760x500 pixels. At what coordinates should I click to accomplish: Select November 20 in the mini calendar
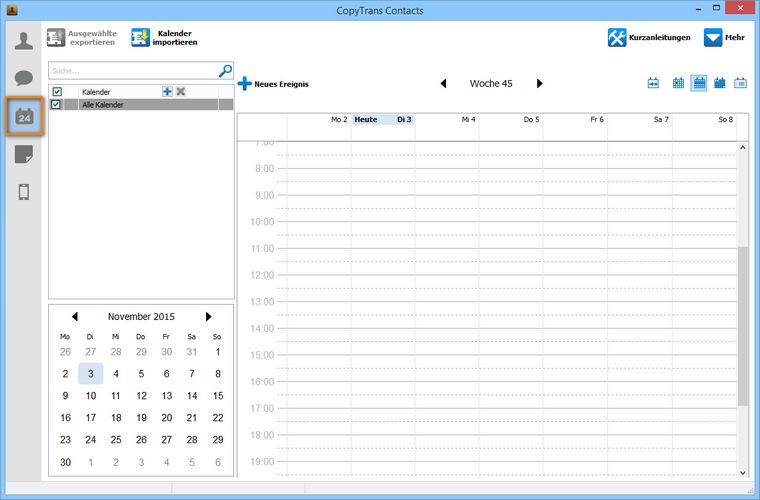pyautogui.click(x=167, y=418)
